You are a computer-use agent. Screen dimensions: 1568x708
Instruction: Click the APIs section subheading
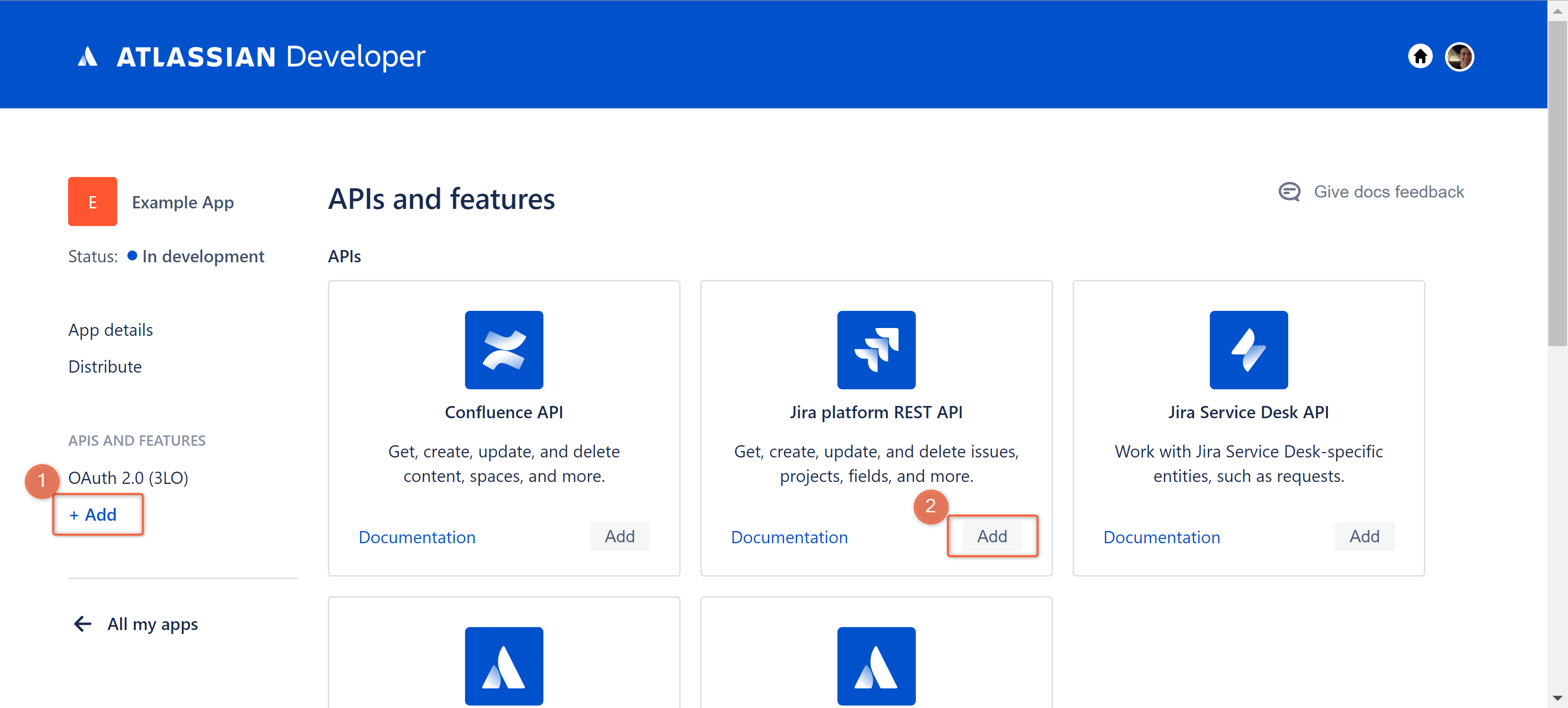(344, 256)
